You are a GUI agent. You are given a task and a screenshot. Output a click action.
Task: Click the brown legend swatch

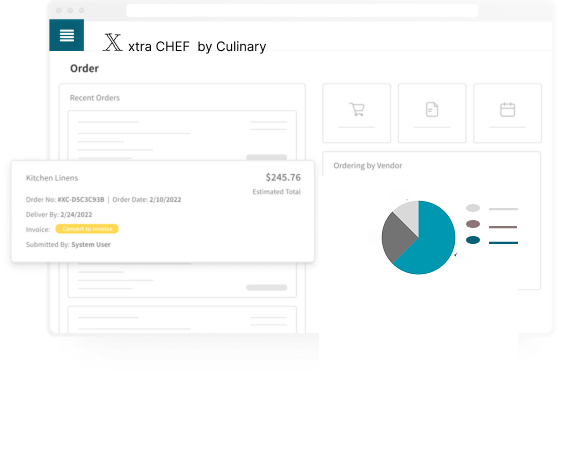pyautogui.click(x=473, y=224)
